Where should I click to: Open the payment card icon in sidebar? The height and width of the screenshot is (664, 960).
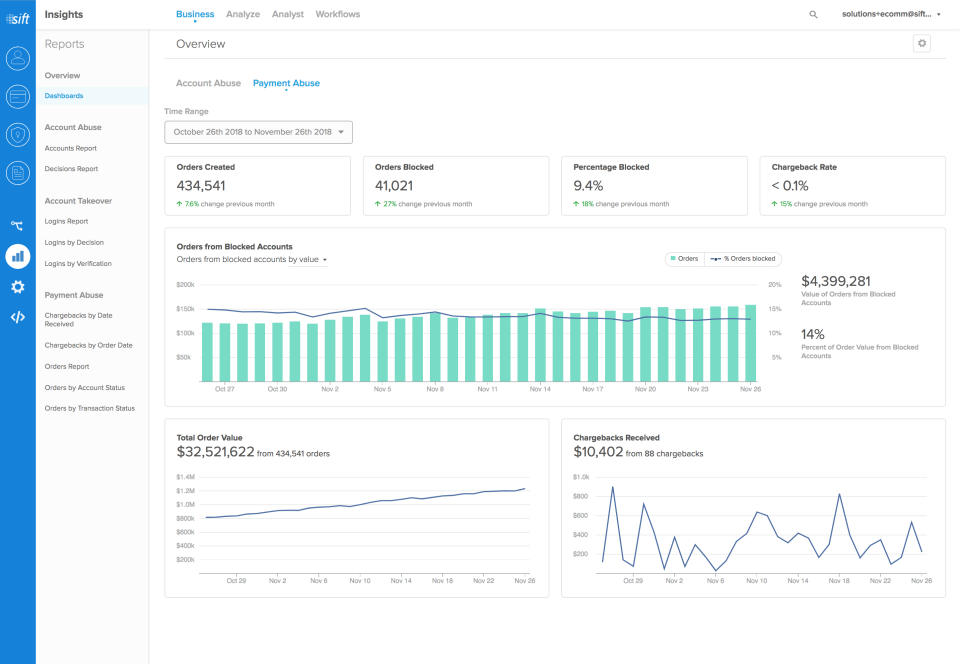pos(17,96)
